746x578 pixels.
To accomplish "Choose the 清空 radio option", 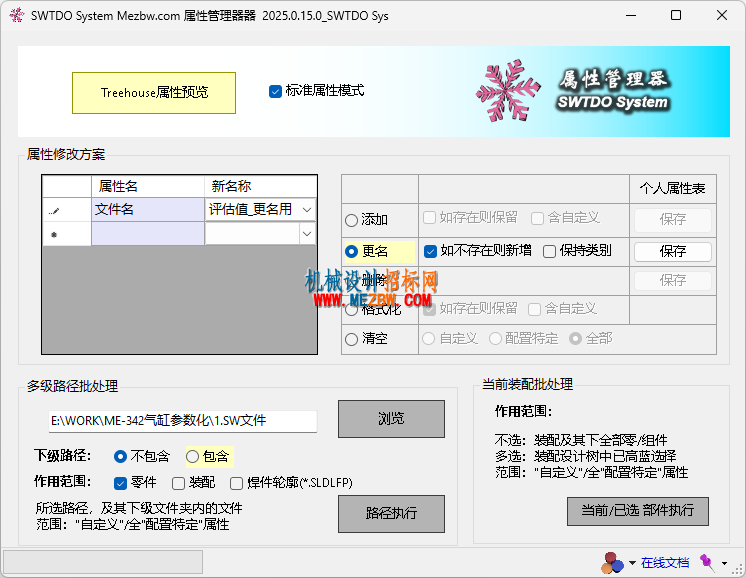I will (351, 339).
